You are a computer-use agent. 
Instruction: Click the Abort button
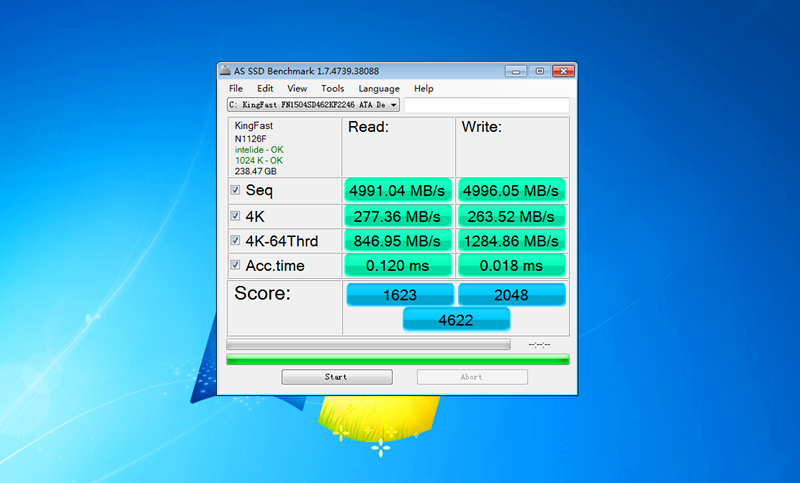472,377
